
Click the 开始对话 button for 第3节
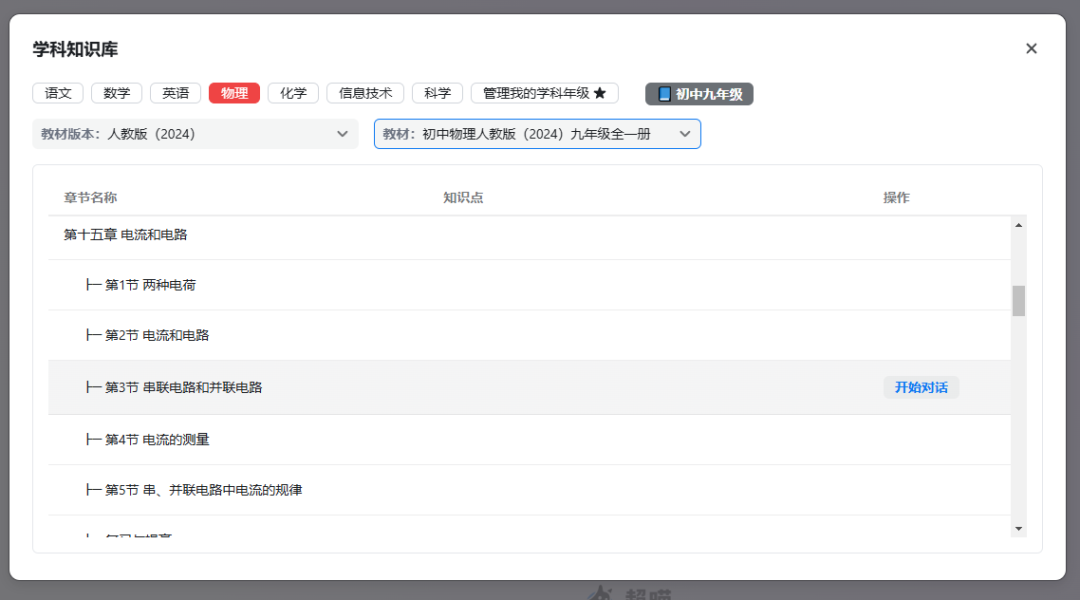[x=921, y=387]
